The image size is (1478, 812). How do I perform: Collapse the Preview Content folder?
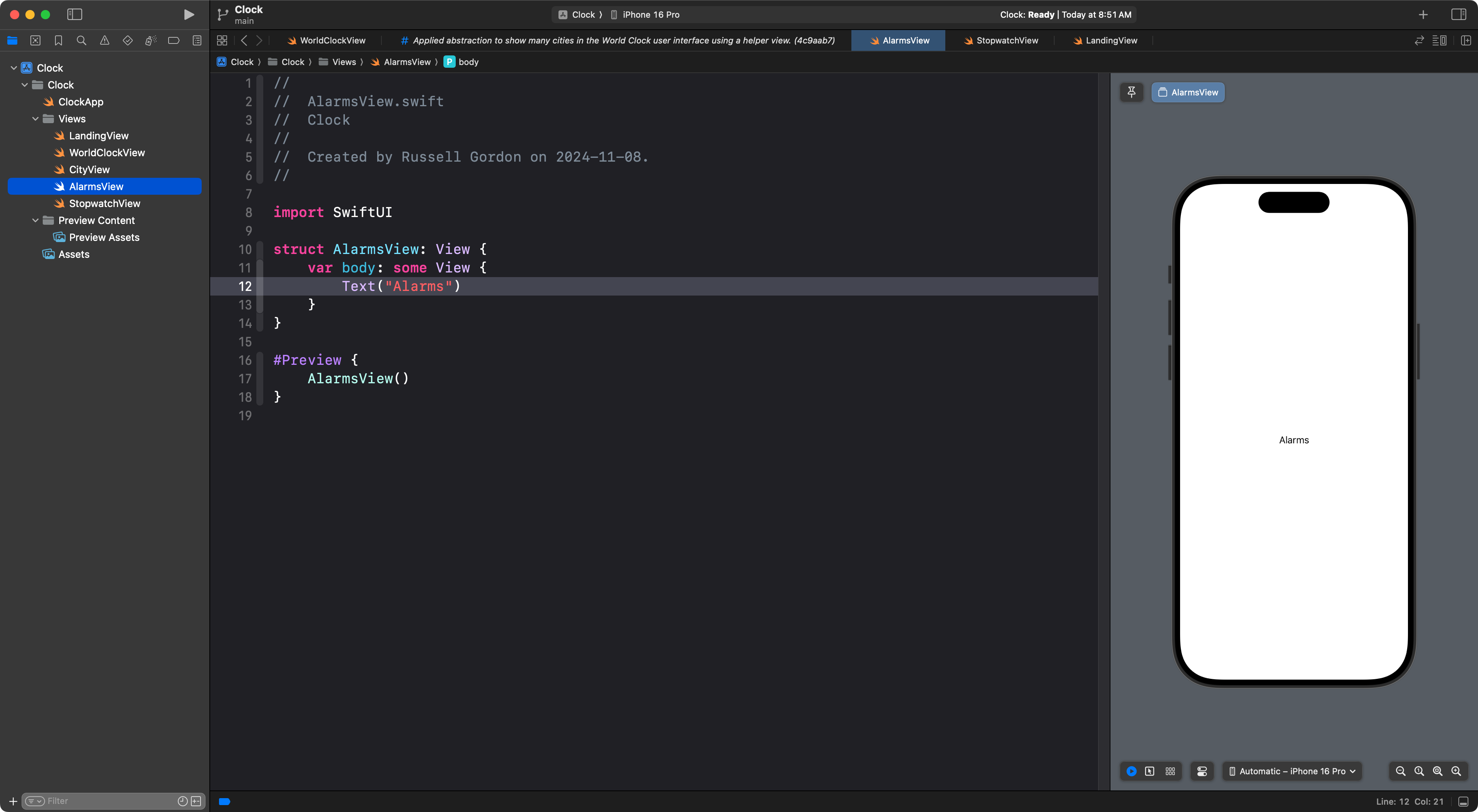[35, 221]
